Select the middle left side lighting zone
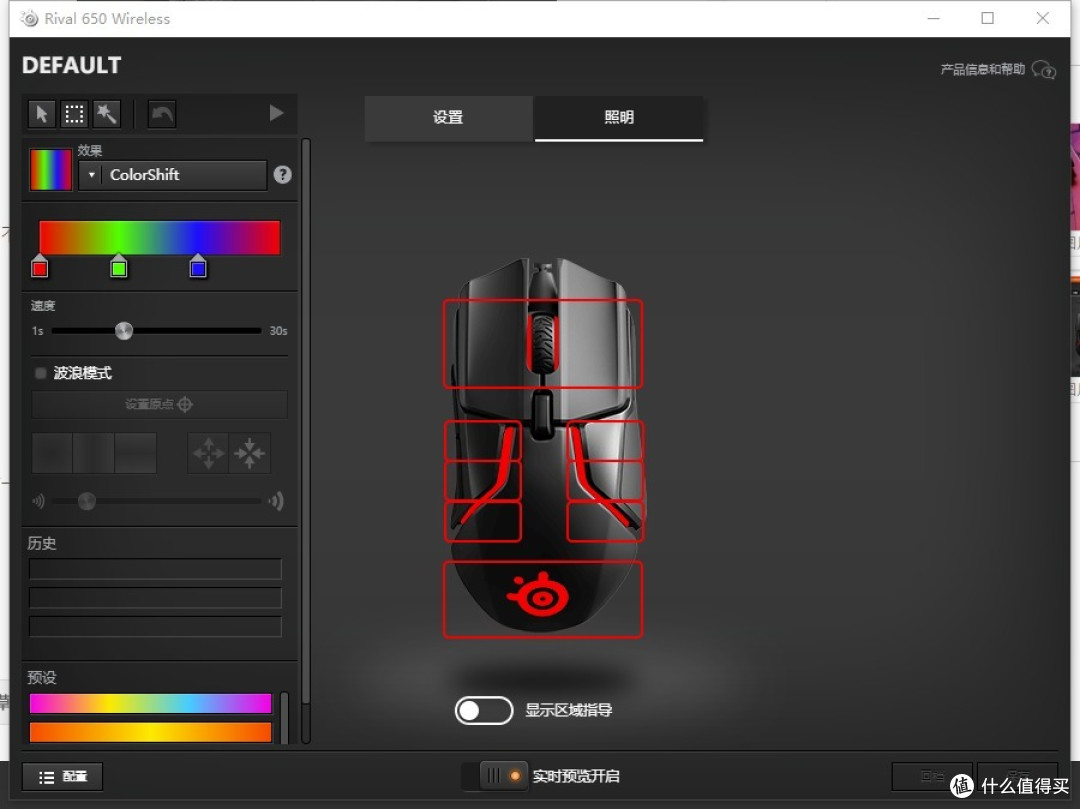1080x809 pixels. [x=482, y=480]
